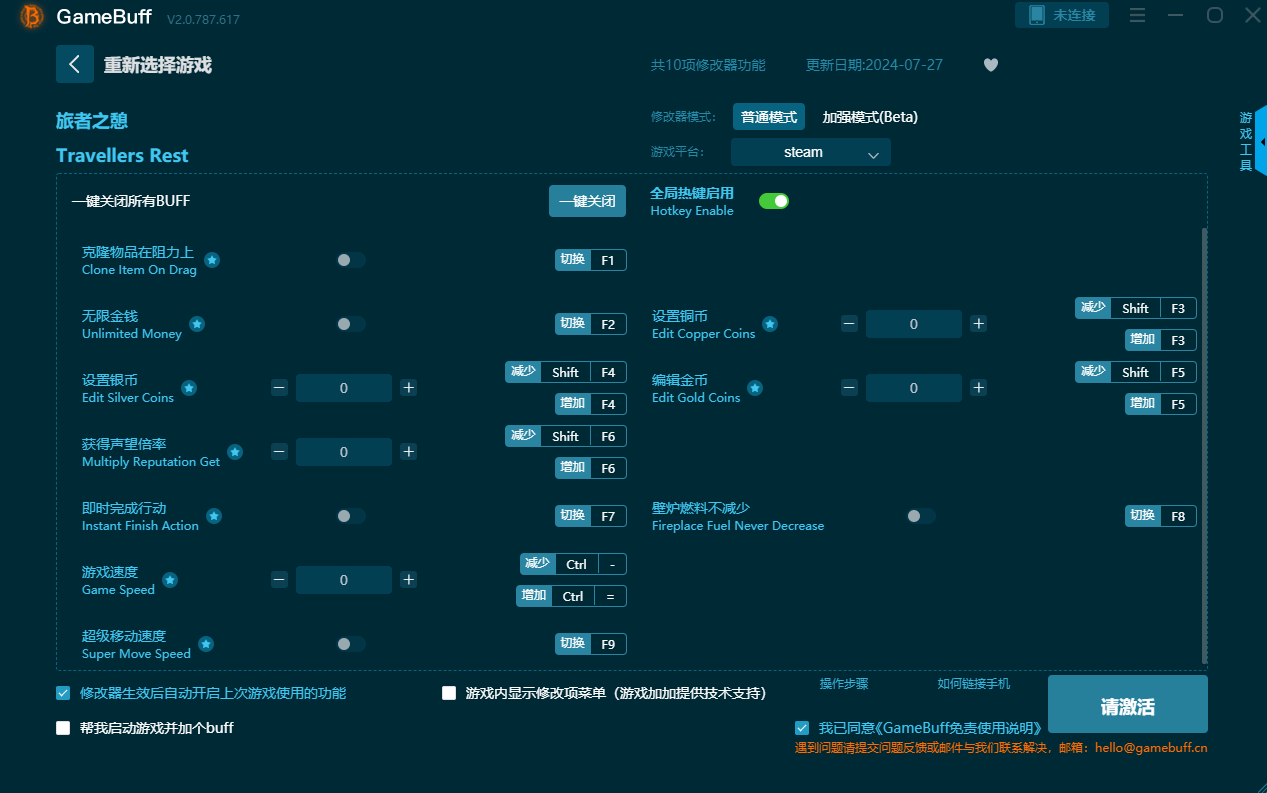Click Ctrl = increase hotkey for Game Speed
Viewport: 1267px width, 793px height.
click(x=572, y=596)
